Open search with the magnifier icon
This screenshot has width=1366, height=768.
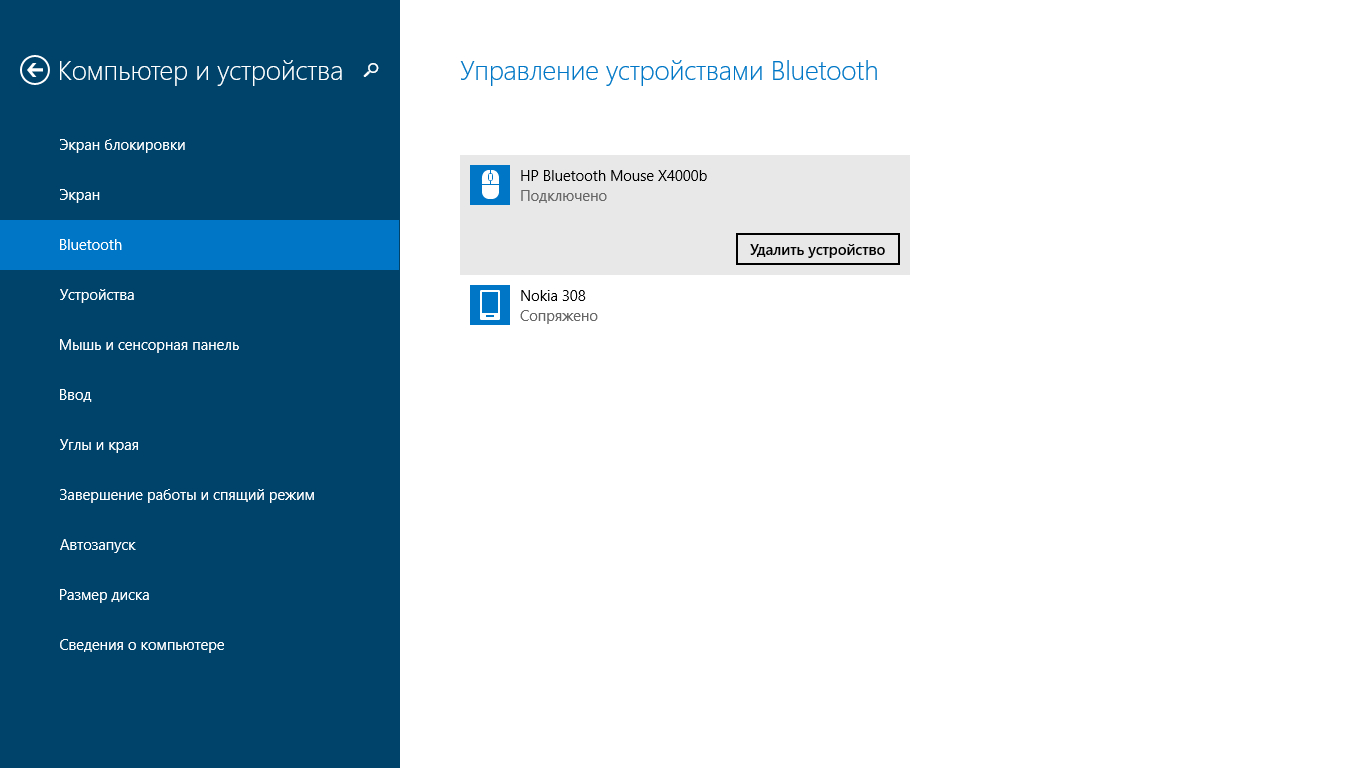tap(371, 70)
